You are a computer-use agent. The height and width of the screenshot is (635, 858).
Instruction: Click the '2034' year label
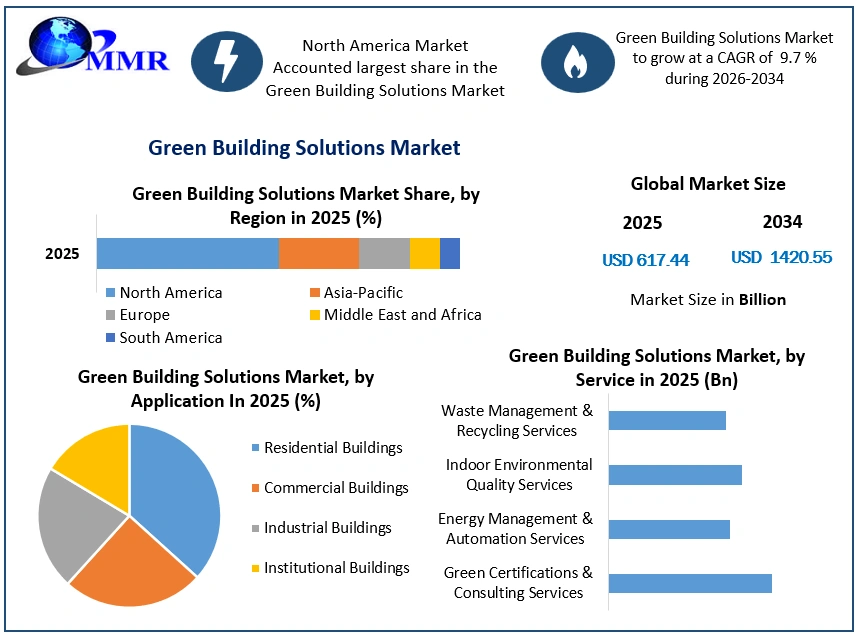click(x=782, y=222)
